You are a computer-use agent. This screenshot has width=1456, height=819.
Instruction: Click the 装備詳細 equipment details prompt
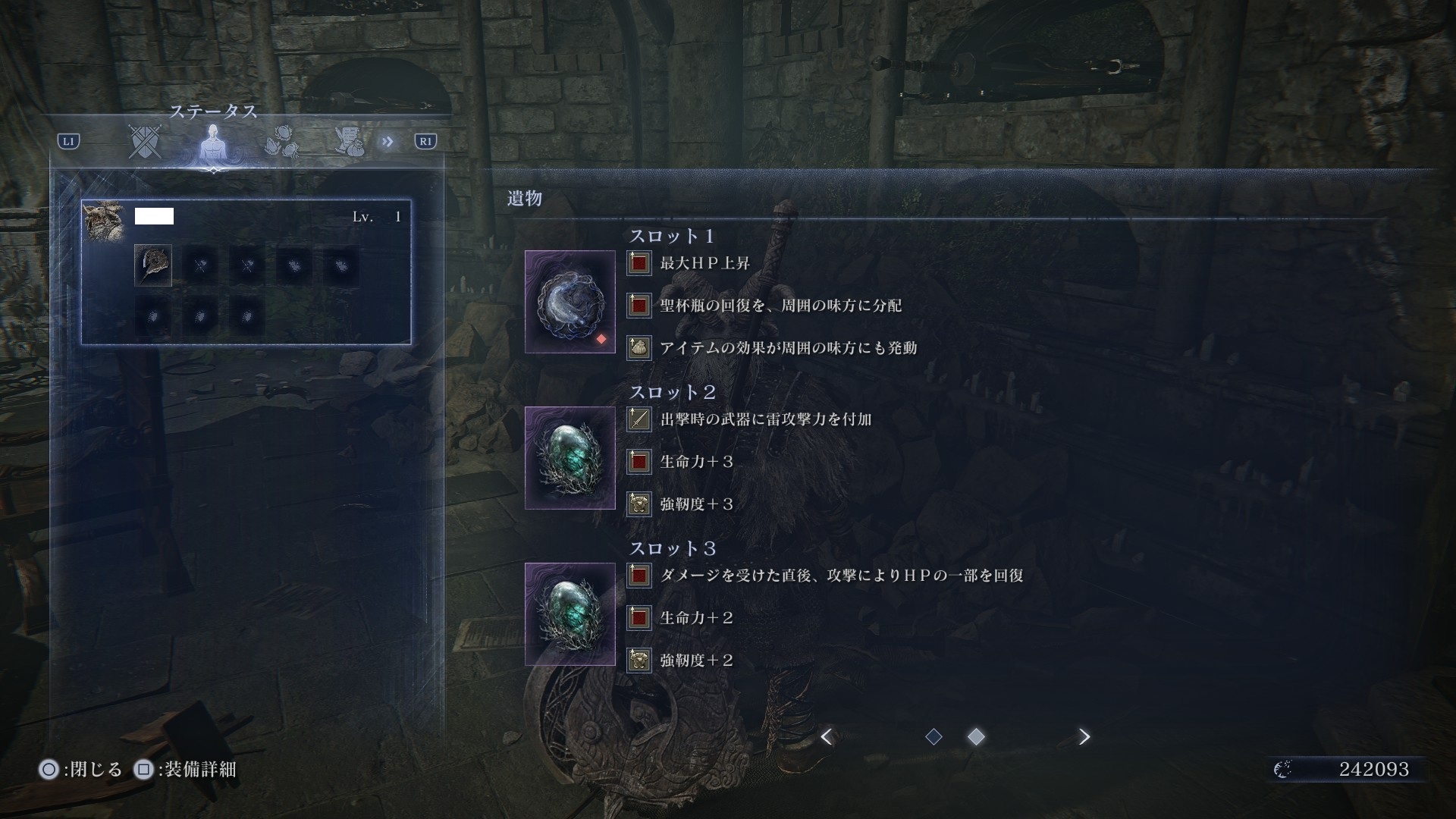click(x=186, y=770)
